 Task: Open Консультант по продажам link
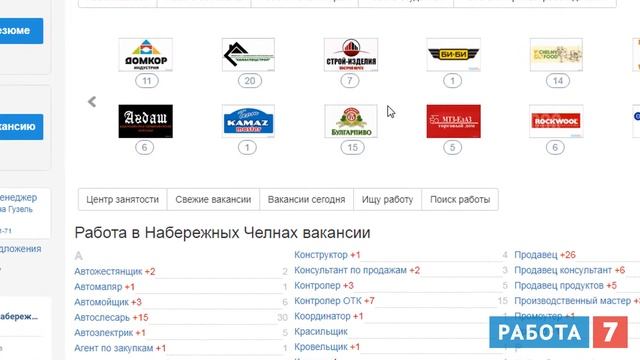point(350,270)
